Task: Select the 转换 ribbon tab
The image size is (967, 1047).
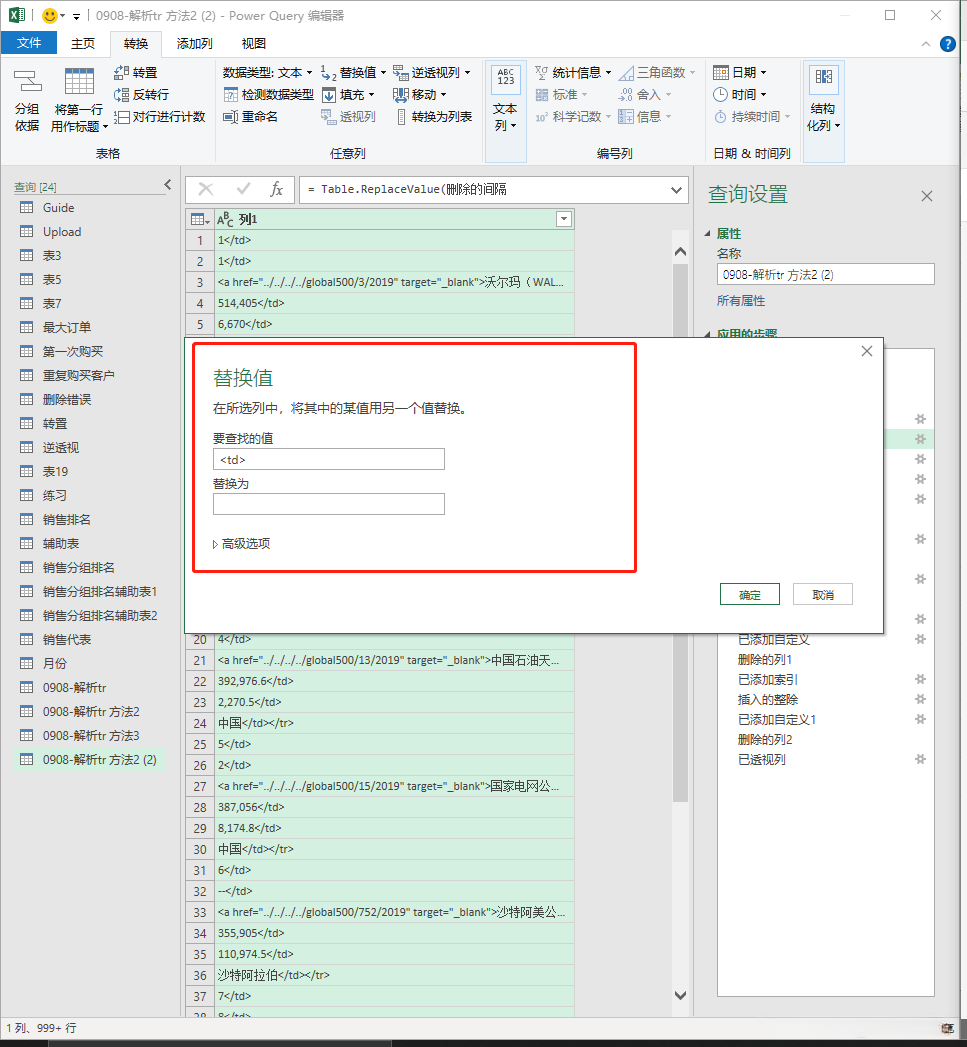Action: [x=136, y=43]
